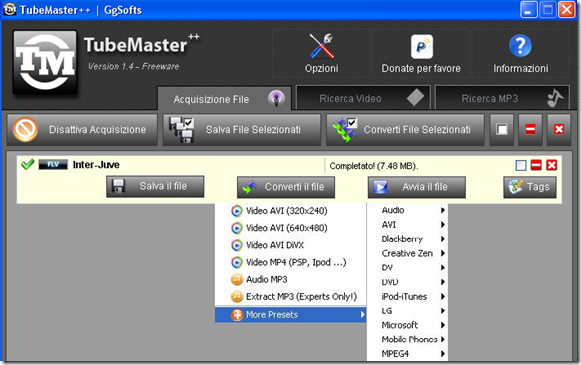Viewport: 581px width, 365px height.
Task: Click the Acquisizione File tab's capture icon
Action: point(276,99)
